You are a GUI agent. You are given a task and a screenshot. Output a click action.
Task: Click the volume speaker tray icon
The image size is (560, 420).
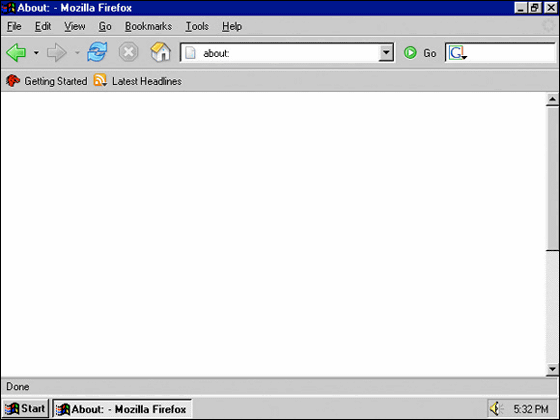tap(496, 409)
